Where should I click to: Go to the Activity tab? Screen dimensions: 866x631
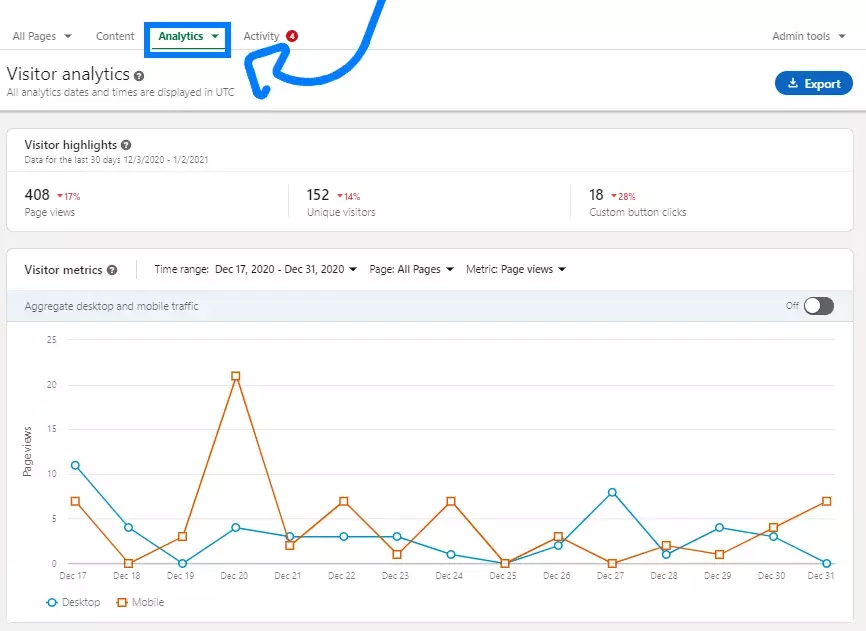261,36
